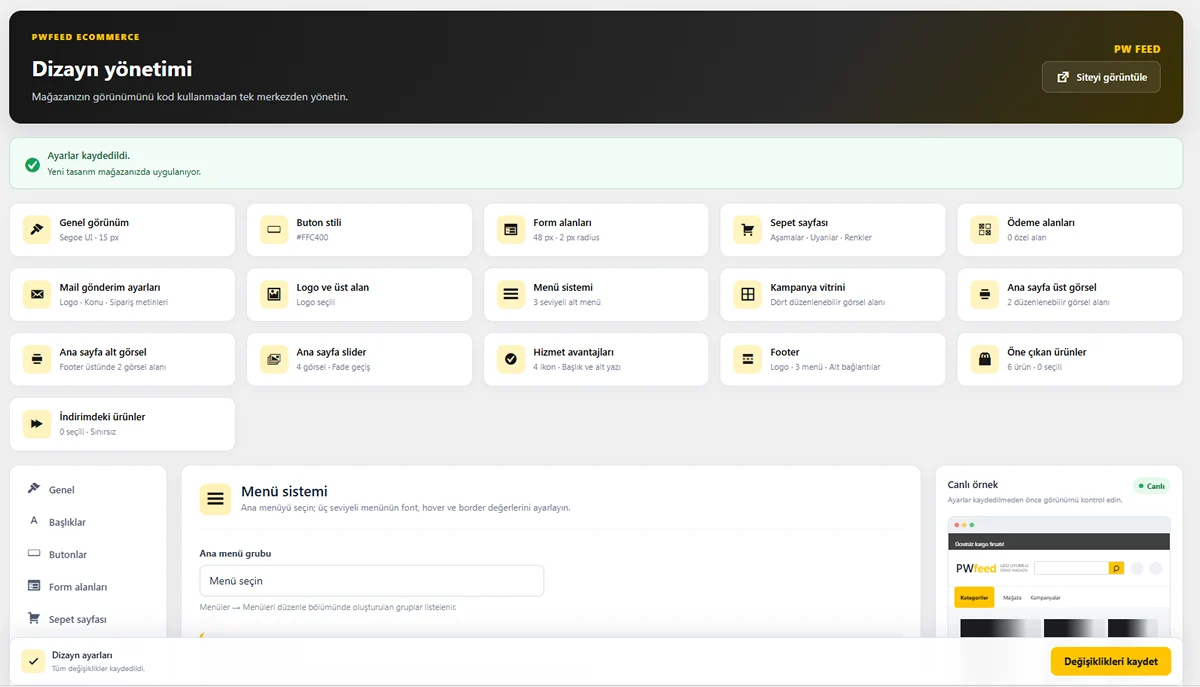Click the Buton stili card icon

[274, 230]
